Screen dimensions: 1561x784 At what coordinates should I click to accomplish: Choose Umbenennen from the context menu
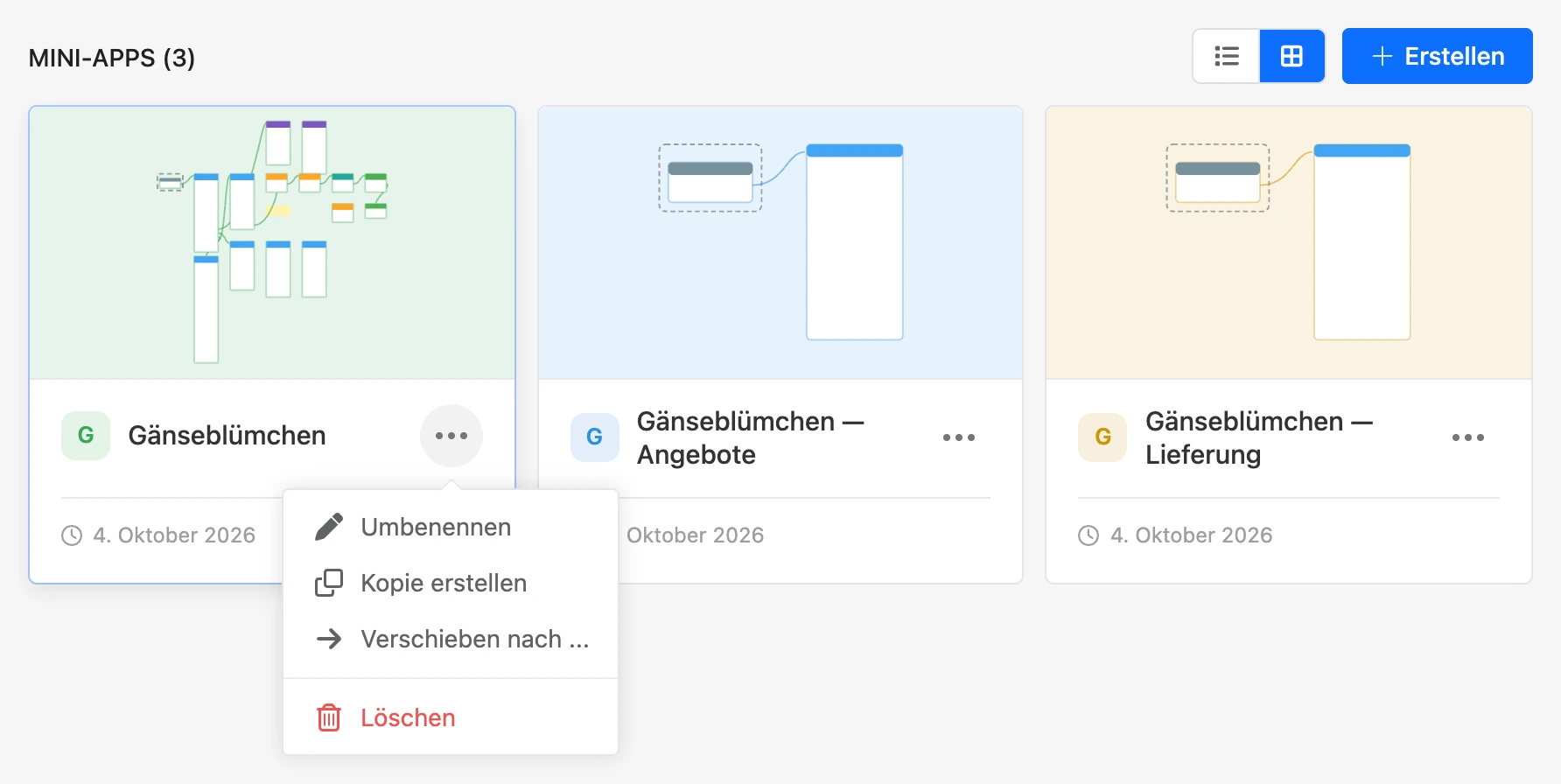point(451,527)
